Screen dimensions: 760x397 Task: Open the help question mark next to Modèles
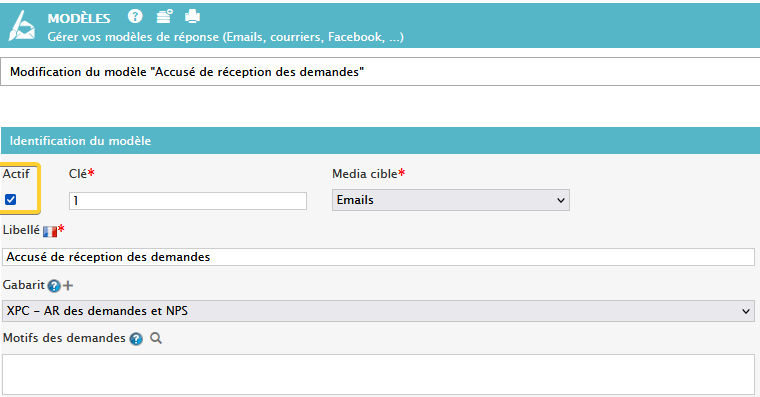click(x=135, y=16)
